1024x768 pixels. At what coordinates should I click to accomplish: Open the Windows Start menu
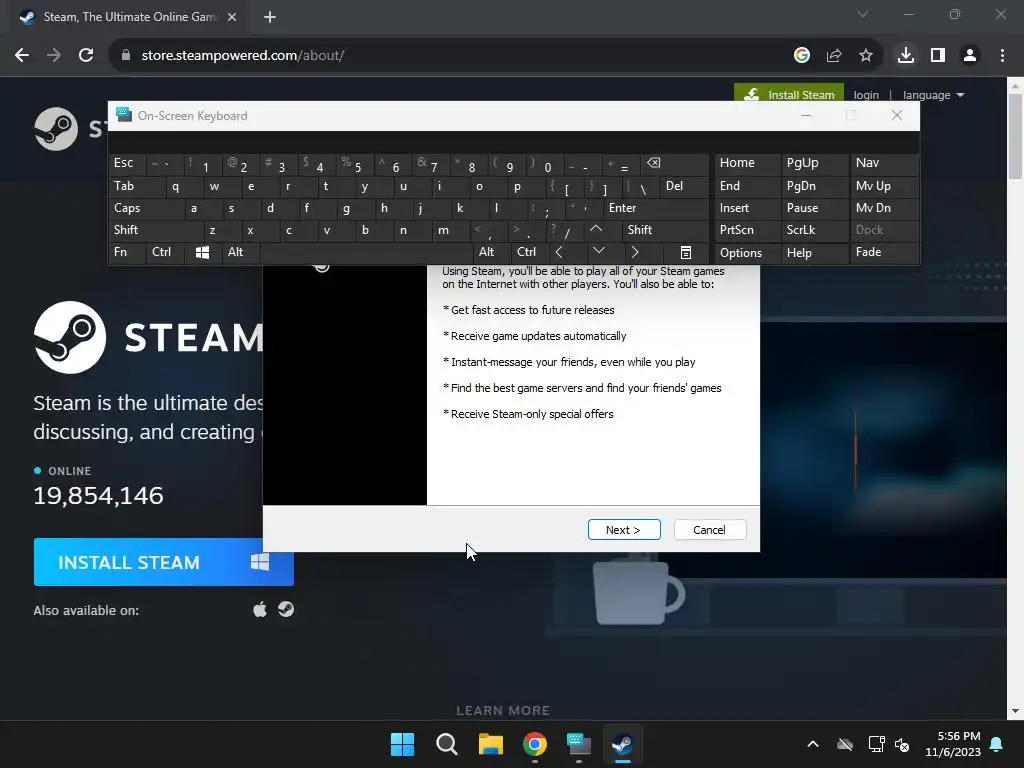[402, 744]
